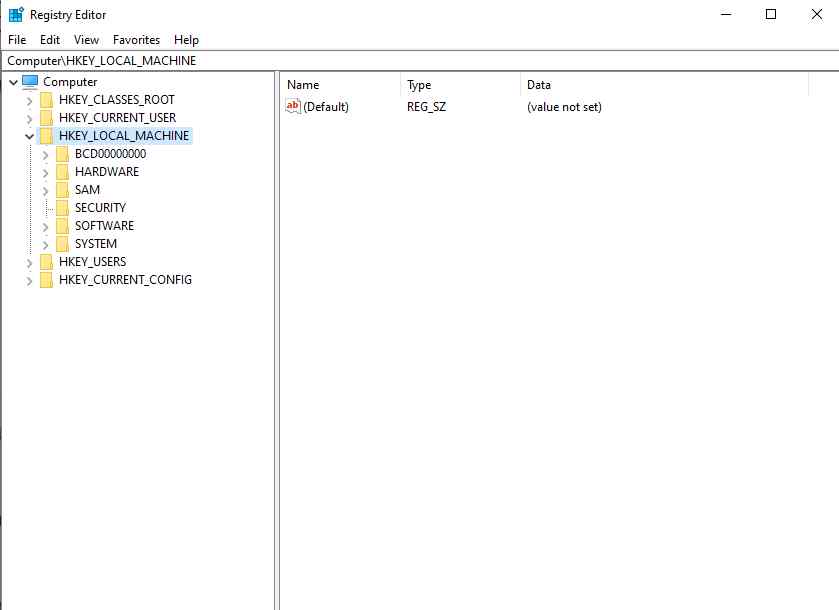Expand the SAM subkey
Image resolution: width=839 pixels, height=610 pixels.
45,190
